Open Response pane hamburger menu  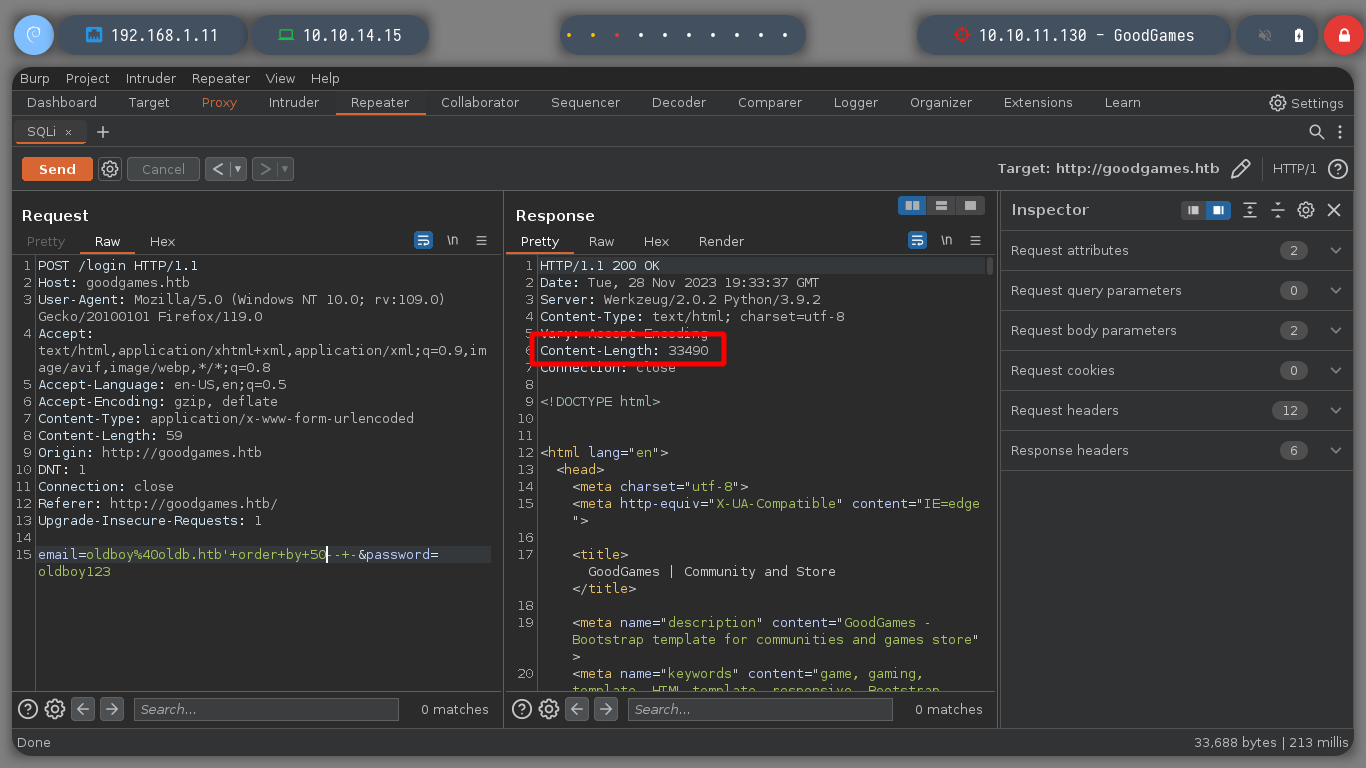tap(975, 241)
